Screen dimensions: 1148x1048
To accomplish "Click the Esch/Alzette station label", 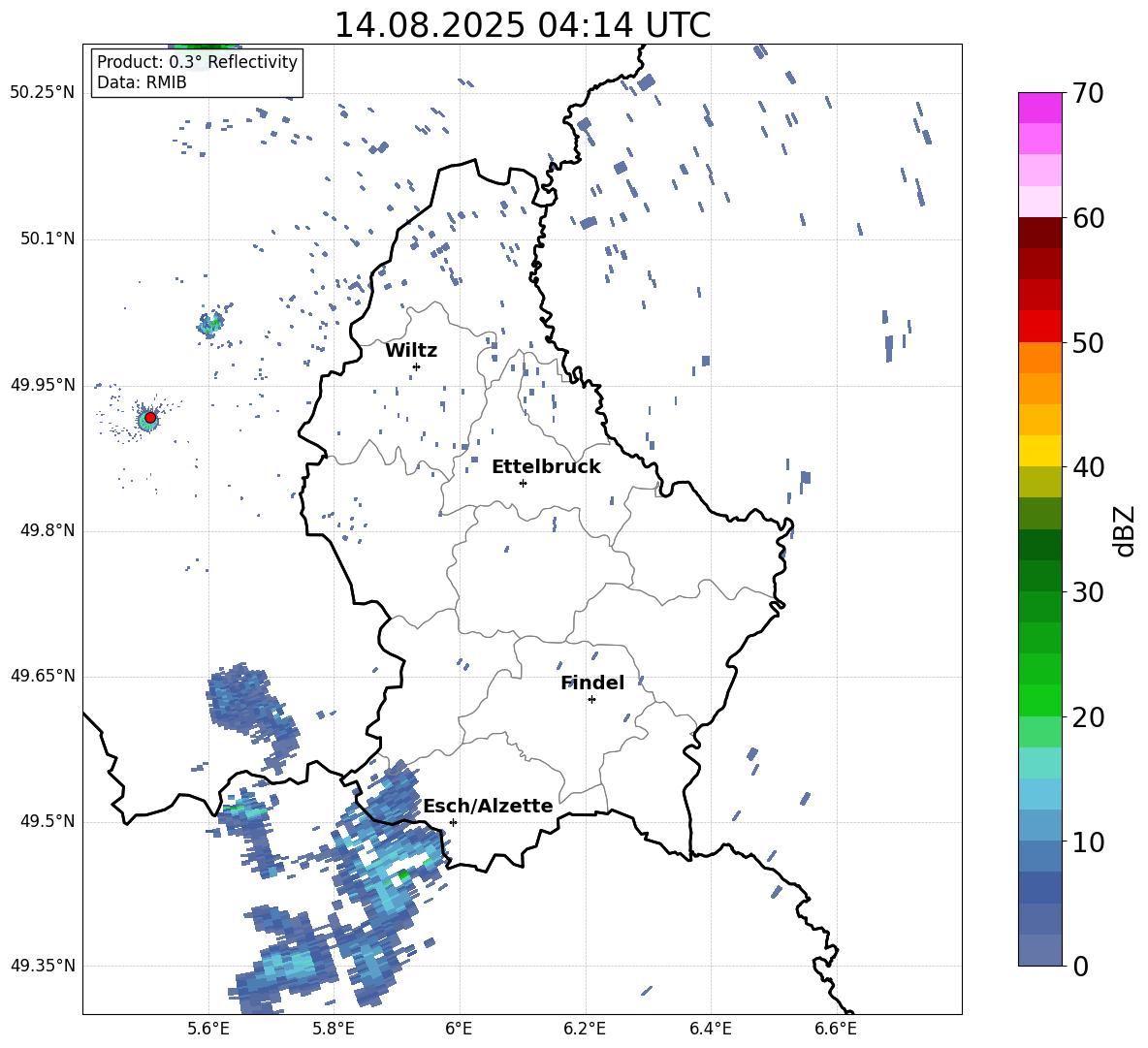I will (x=488, y=807).
